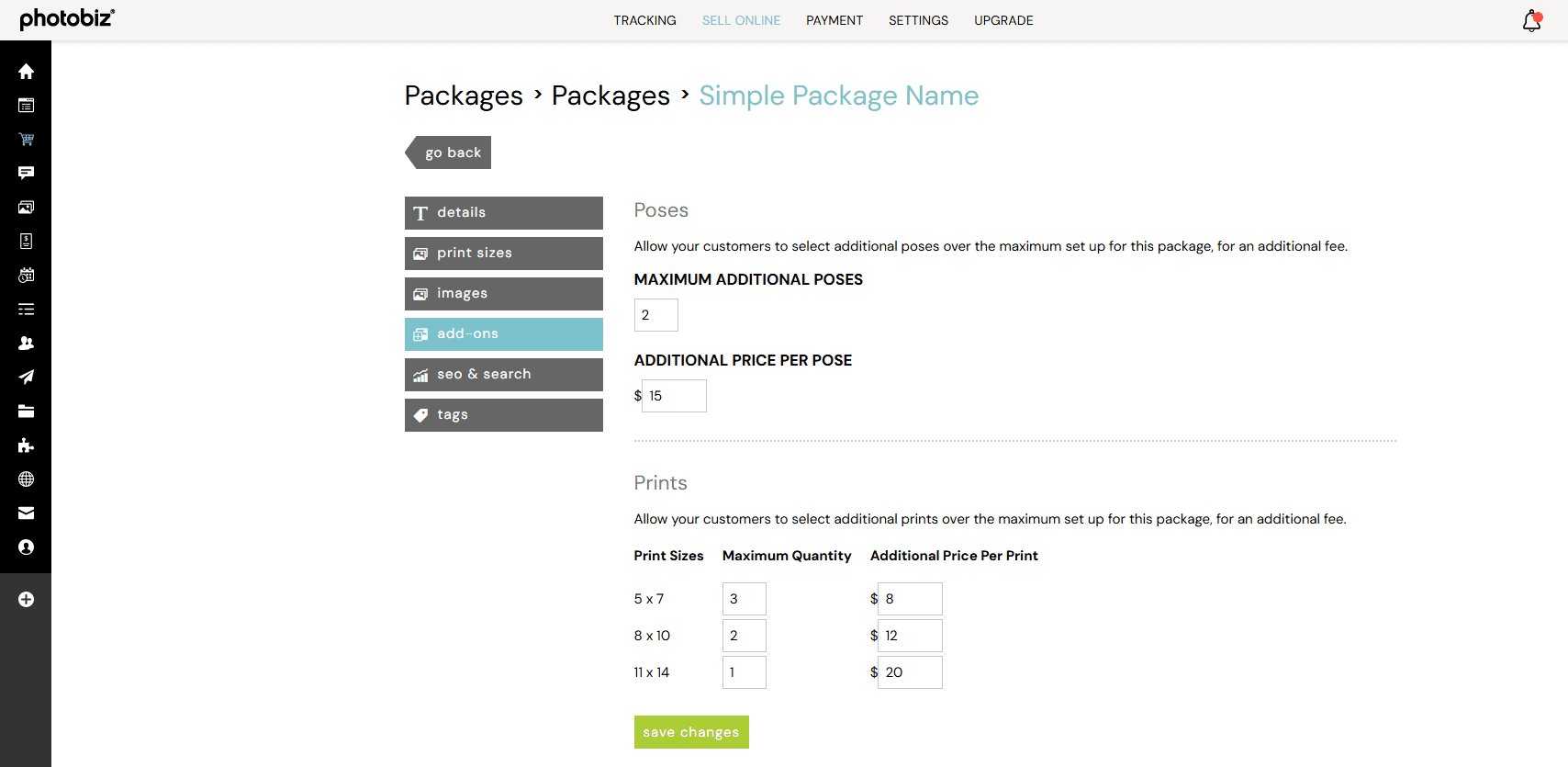Click the Print Sizes column header
This screenshot has width=1568, height=767.
click(x=668, y=556)
